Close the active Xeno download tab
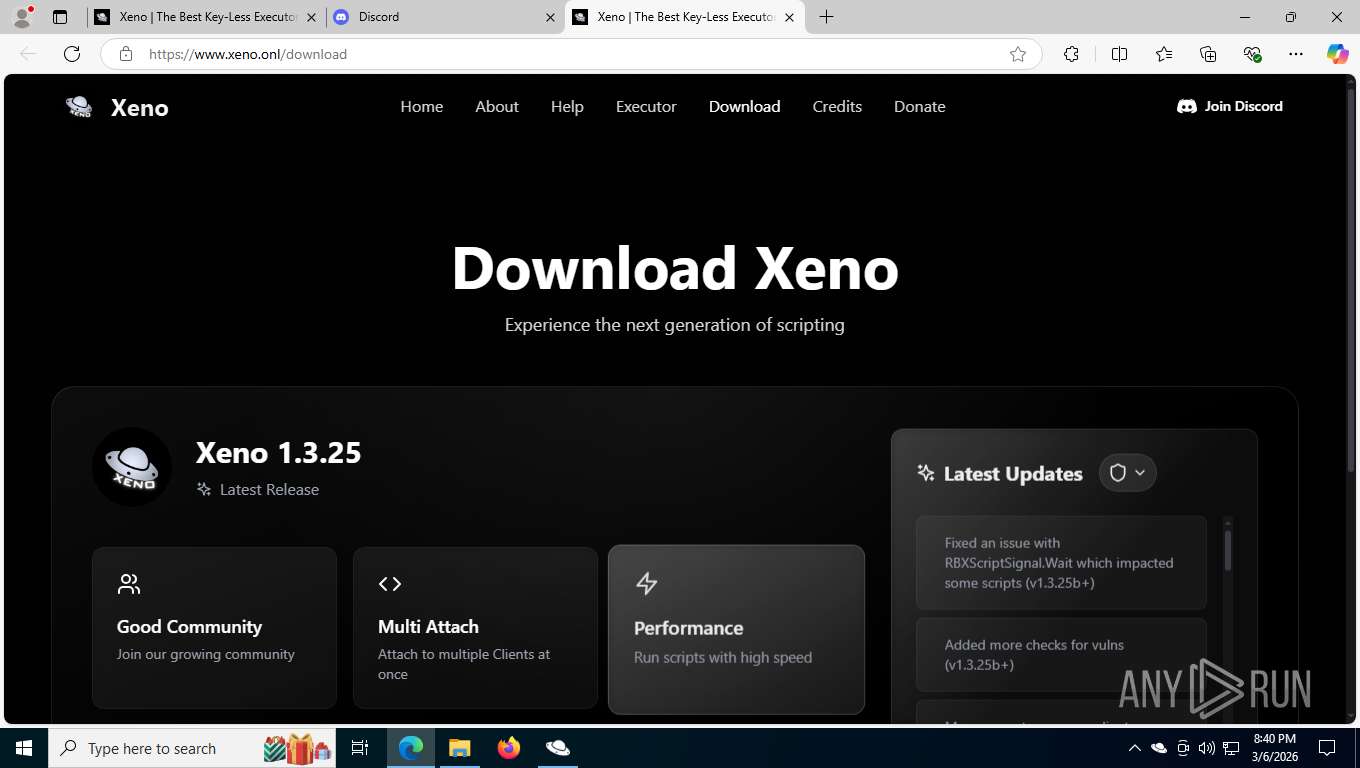 click(x=789, y=17)
